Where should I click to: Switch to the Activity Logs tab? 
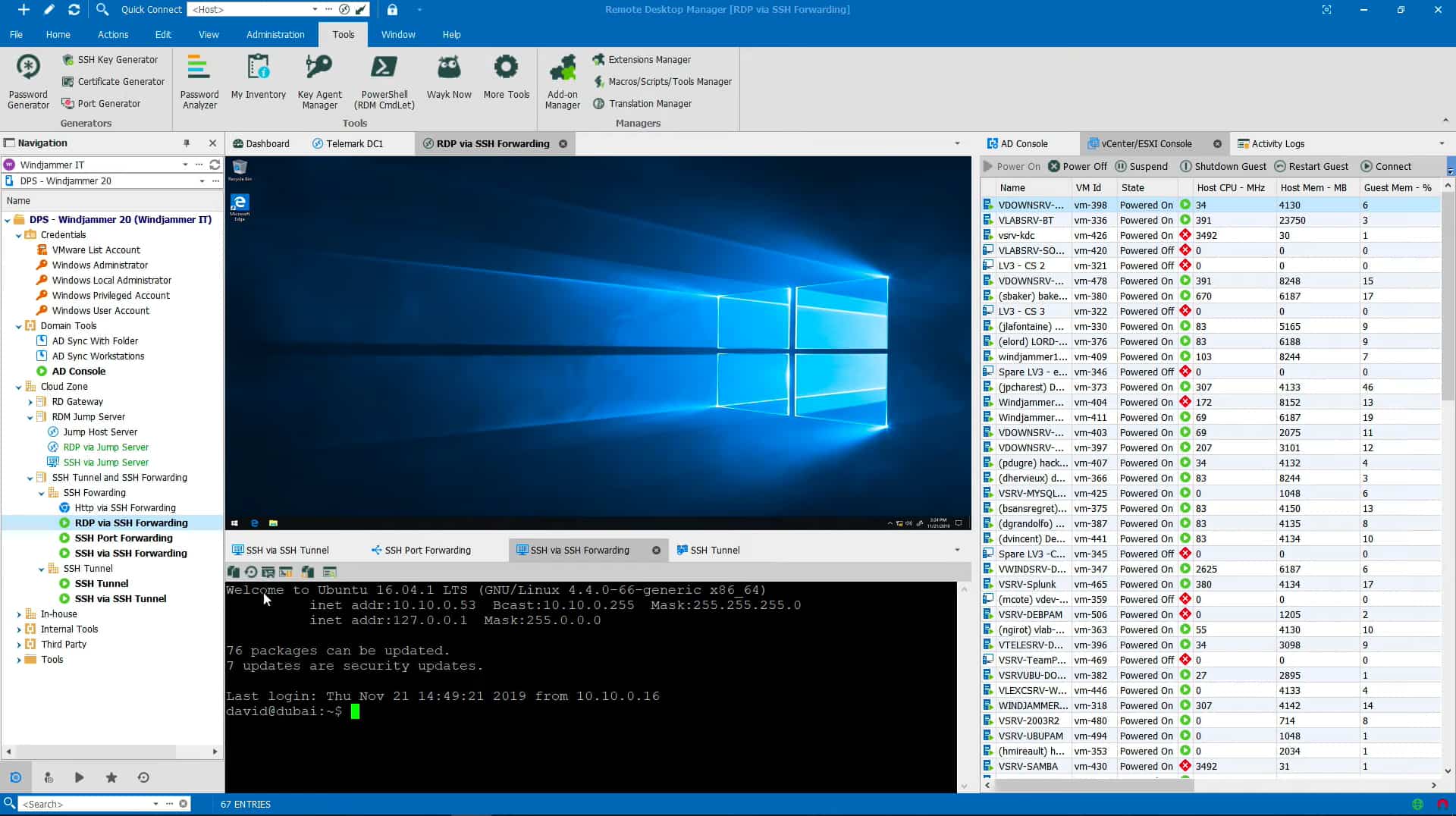coord(1279,143)
